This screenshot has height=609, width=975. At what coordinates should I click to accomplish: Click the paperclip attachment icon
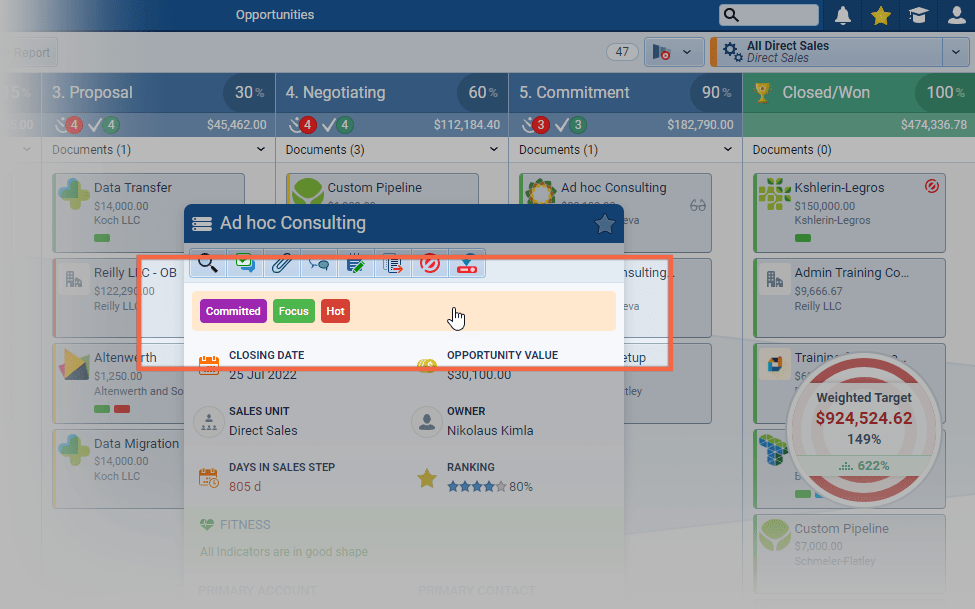pyautogui.click(x=282, y=263)
